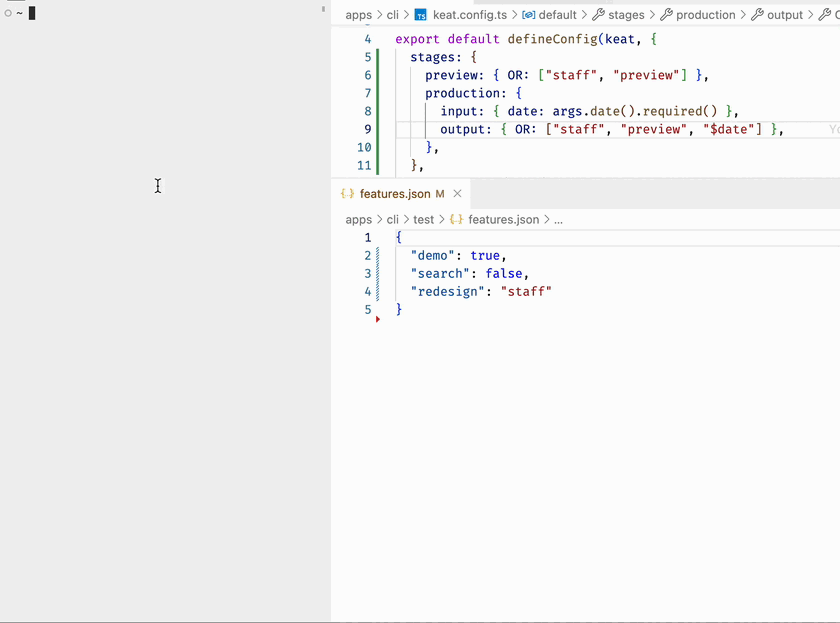This screenshot has height=623, width=840.
Task: Click the JSON braces icon on features.json tab
Action: [347, 194]
